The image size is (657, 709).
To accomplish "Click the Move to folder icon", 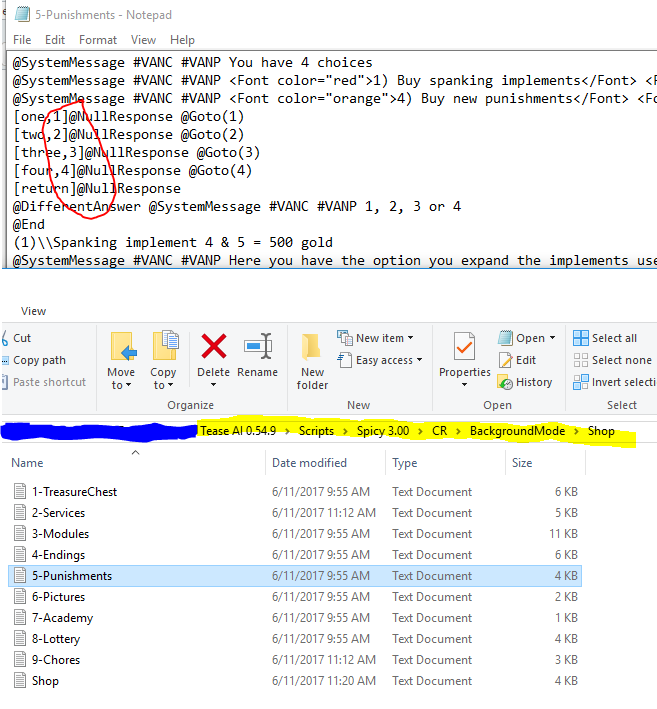I will [123, 348].
